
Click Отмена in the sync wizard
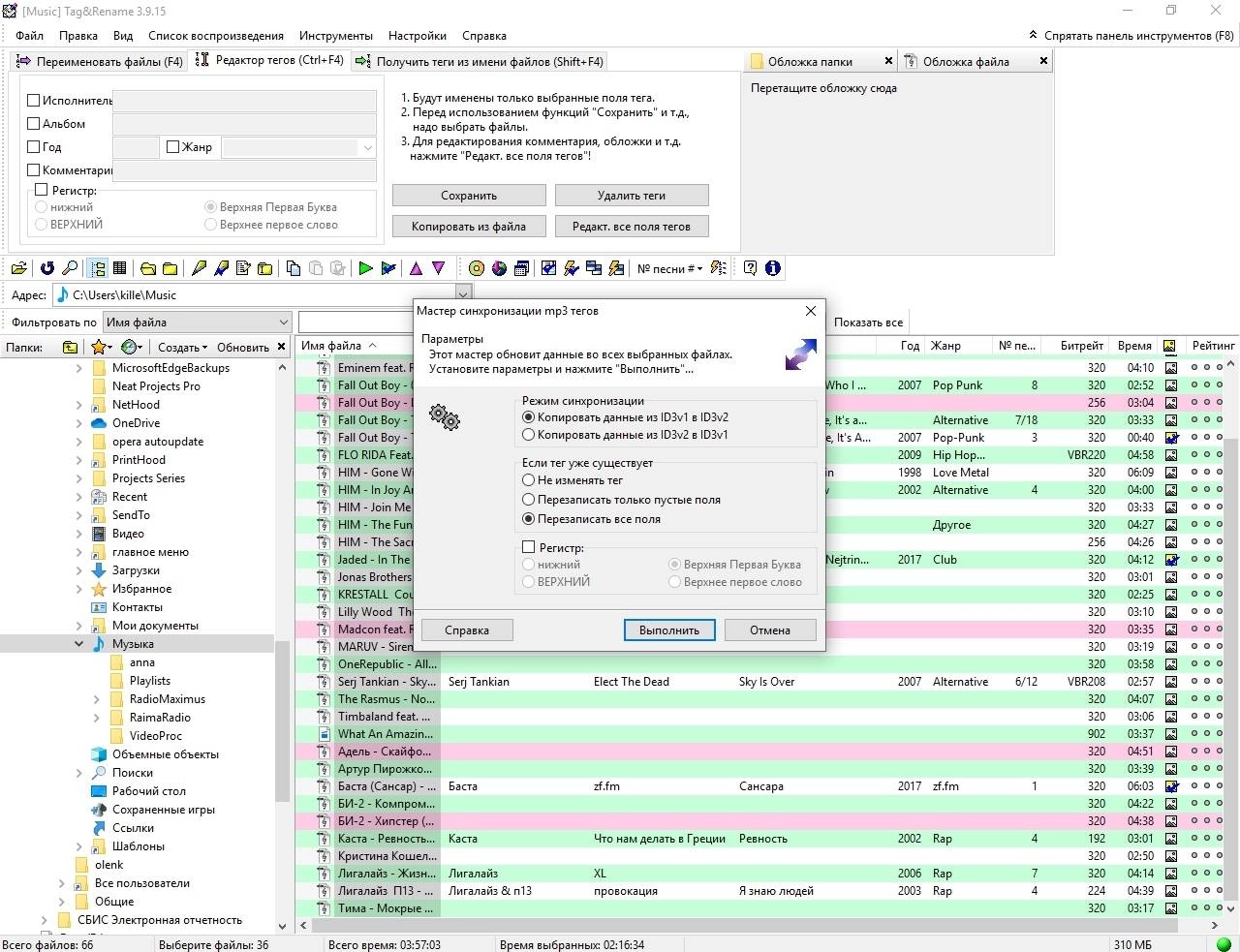coord(770,630)
